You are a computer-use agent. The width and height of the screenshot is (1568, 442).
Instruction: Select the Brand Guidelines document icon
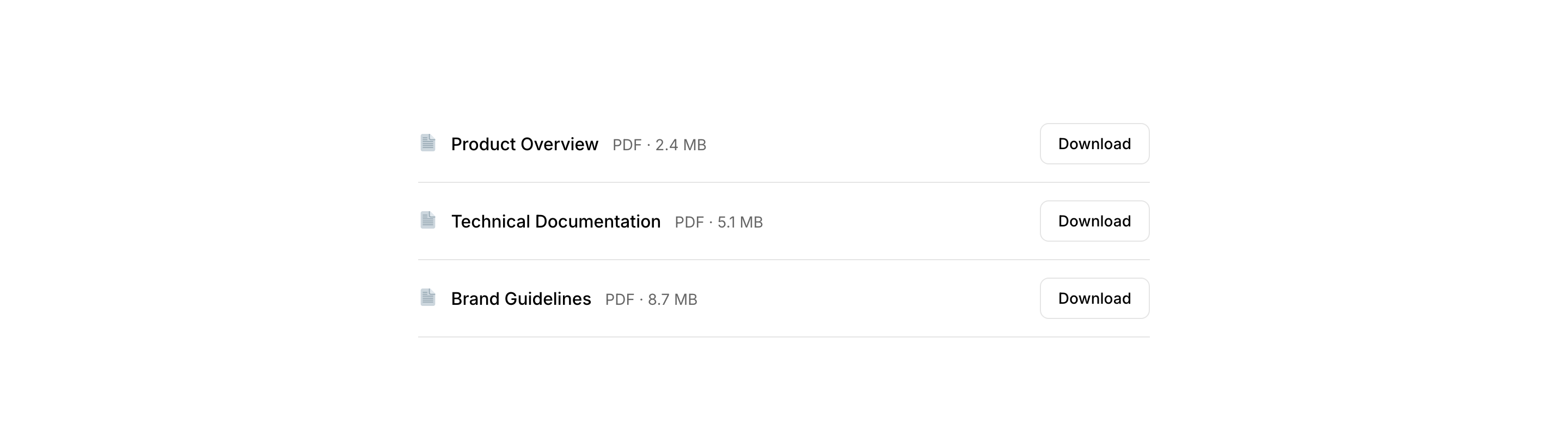(428, 298)
